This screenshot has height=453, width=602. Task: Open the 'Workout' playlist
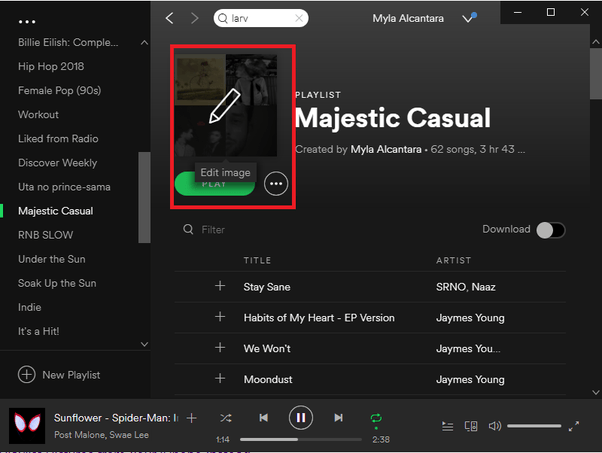[x=38, y=114]
